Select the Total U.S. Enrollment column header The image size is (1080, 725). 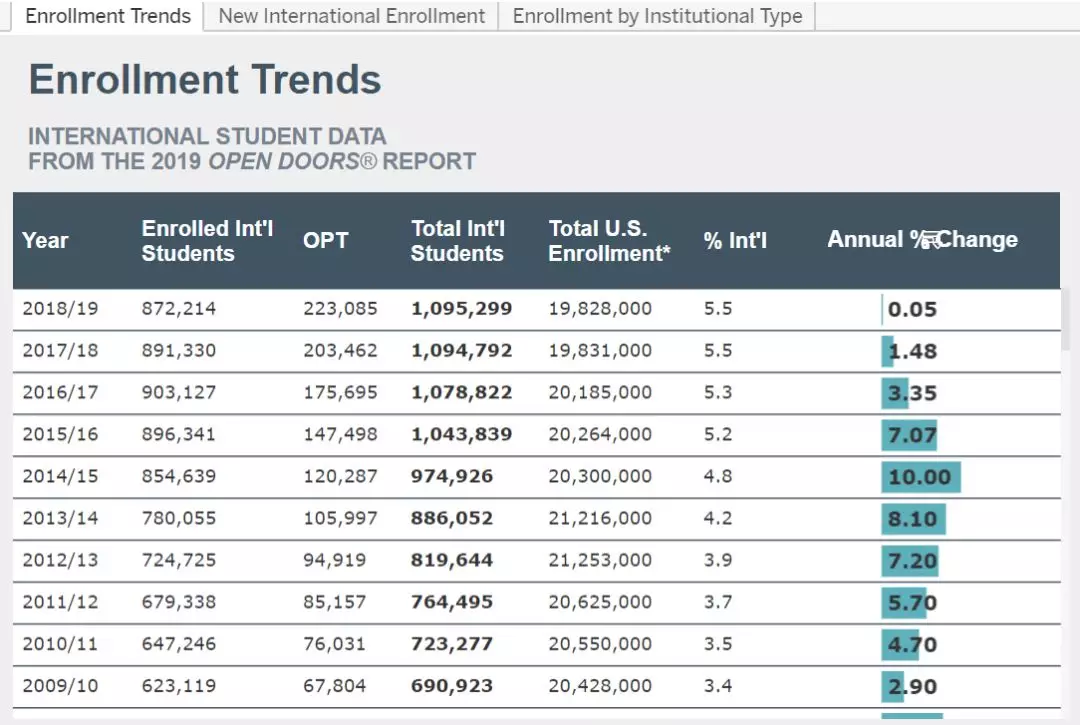(x=608, y=240)
